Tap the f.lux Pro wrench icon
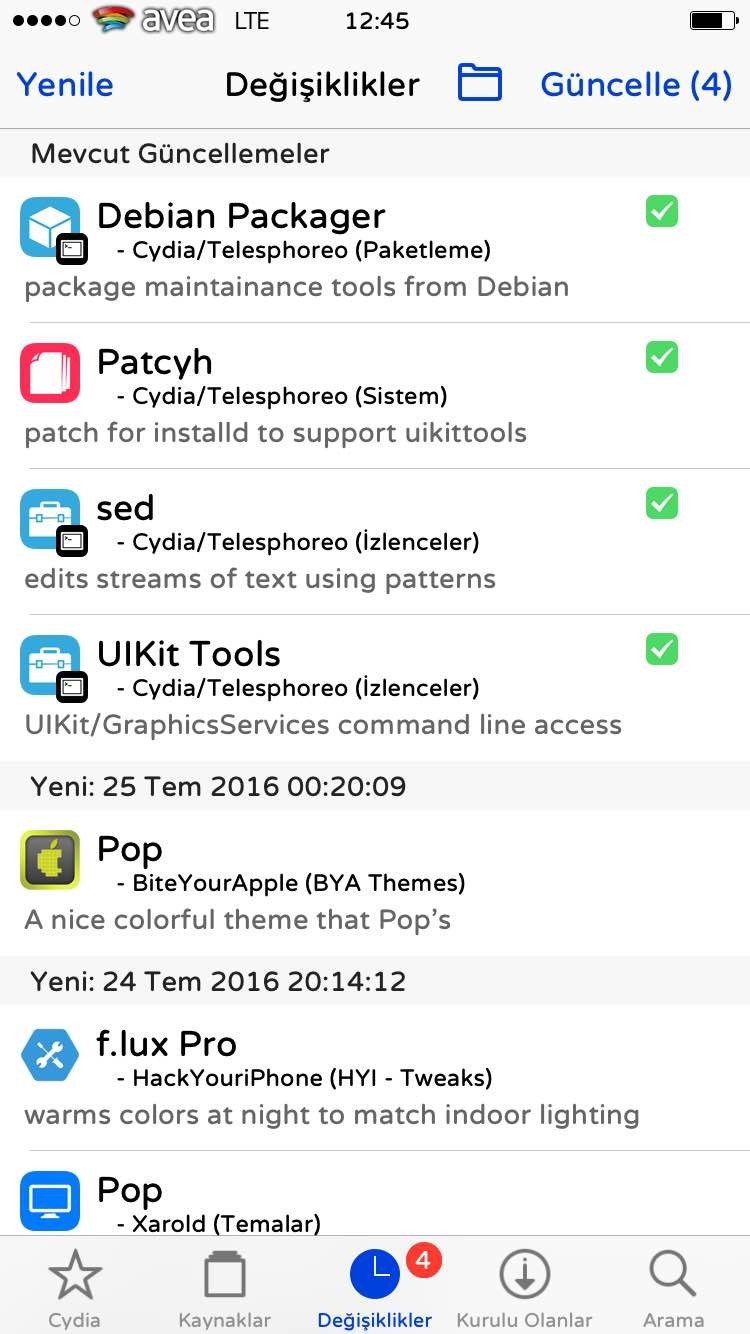 pyautogui.click(x=50, y=1055)
